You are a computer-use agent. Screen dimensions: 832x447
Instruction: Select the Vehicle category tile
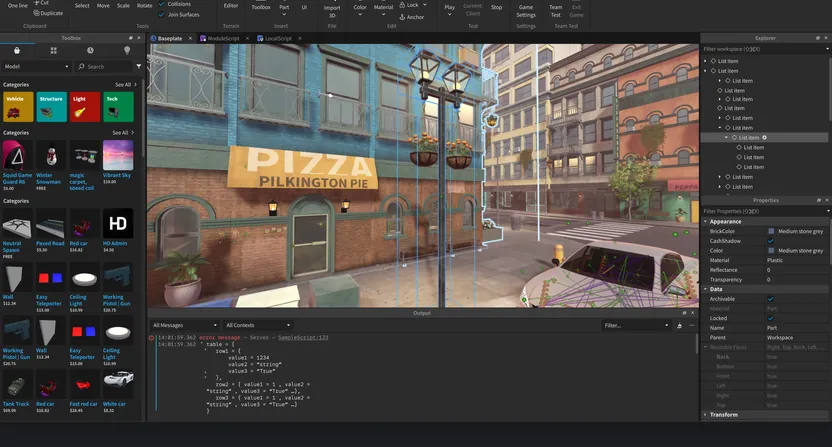[18, 107]
